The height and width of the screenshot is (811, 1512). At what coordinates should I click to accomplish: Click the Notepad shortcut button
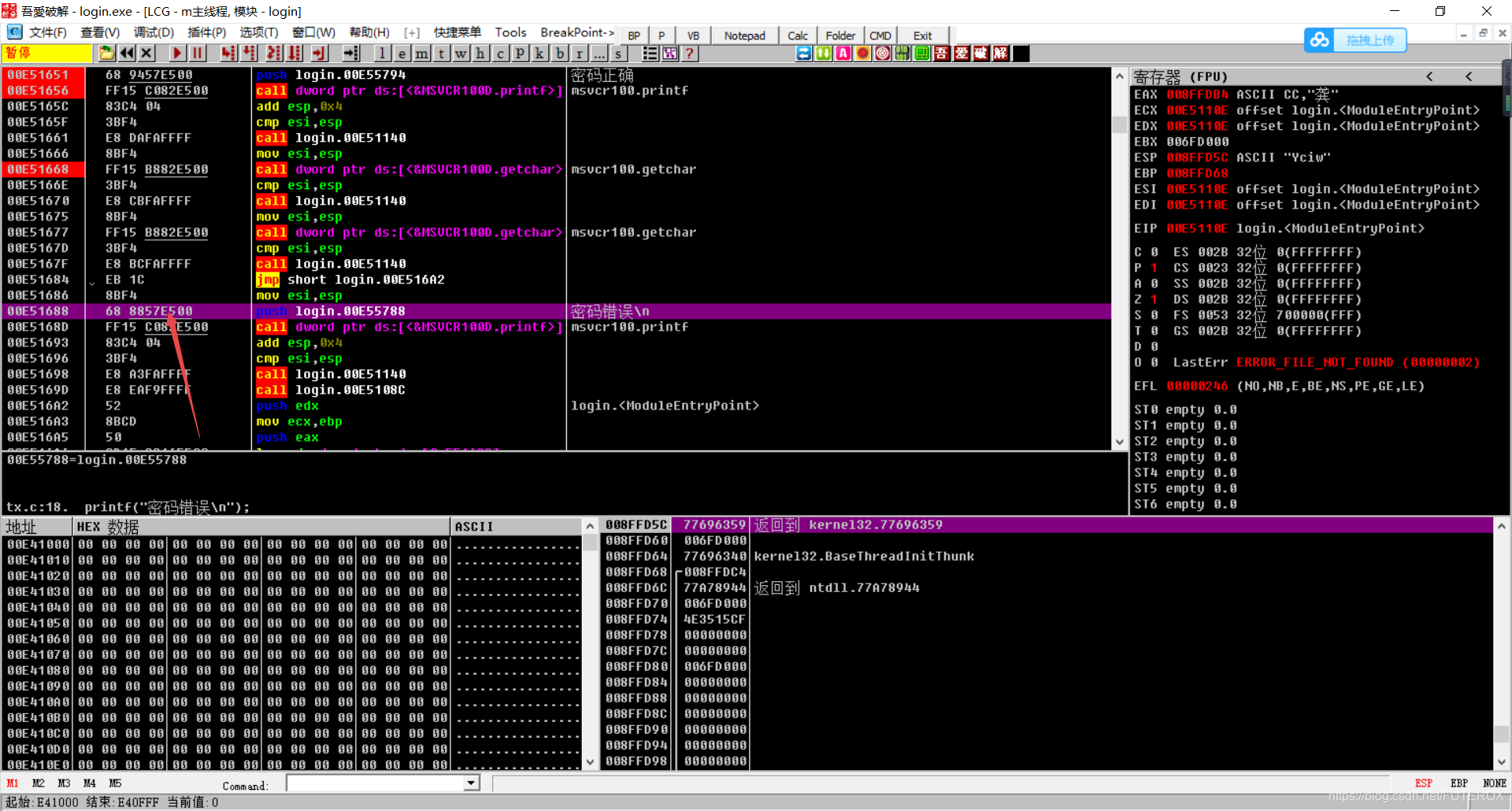pos(744,35)
